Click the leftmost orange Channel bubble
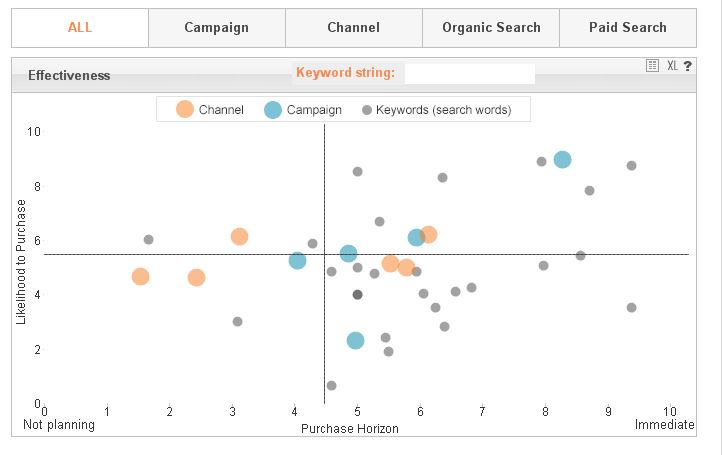The image size is (722, 455). [x=140, y=276]
